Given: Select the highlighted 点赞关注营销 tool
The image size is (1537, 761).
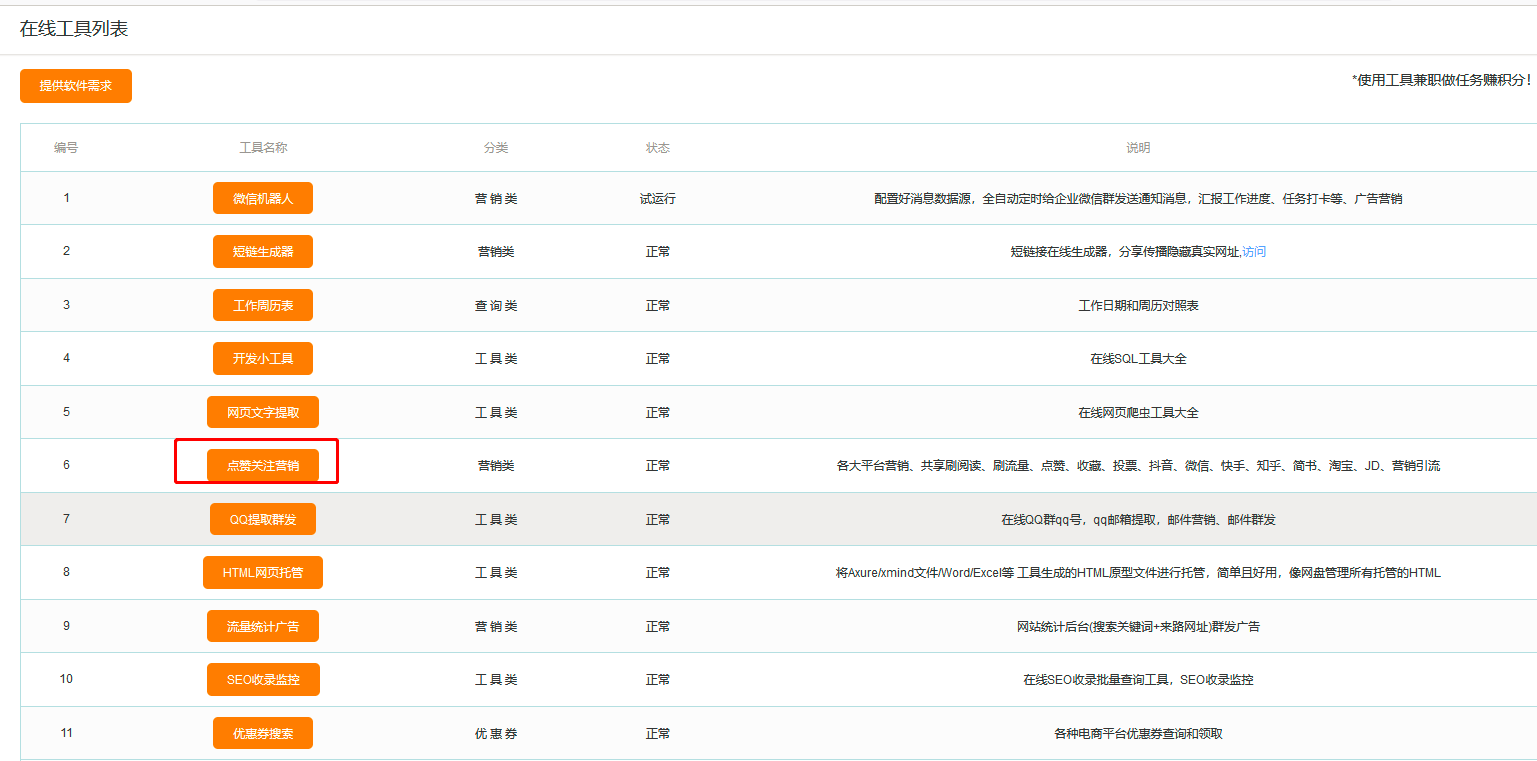Looking at the screenshot, I should [x=262, y=464].
